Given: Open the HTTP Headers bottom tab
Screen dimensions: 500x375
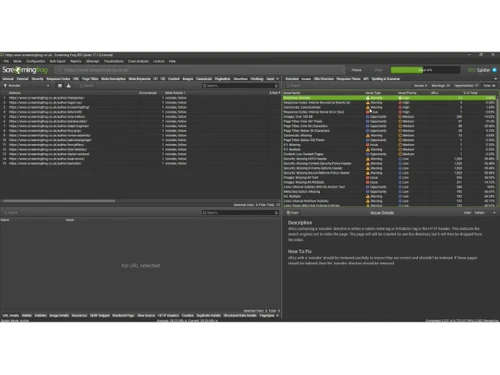Looking at the screenshot, I should (169, 315).
